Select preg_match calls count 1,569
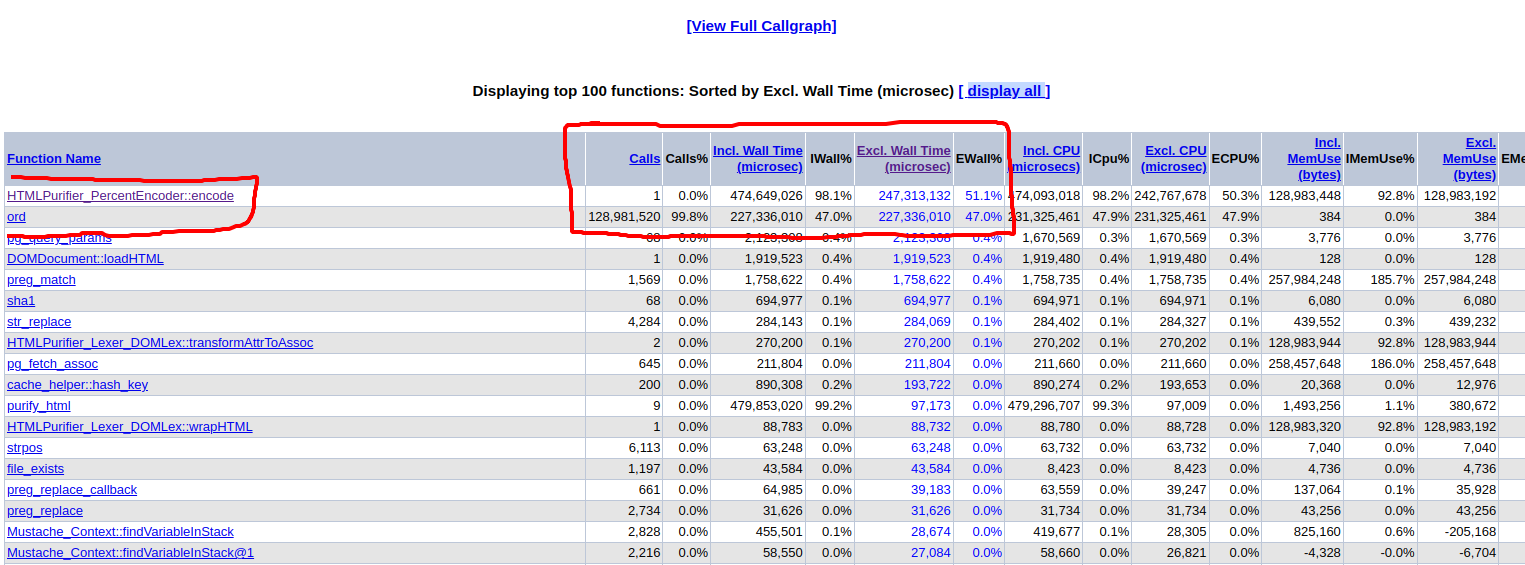 point(644,280)
